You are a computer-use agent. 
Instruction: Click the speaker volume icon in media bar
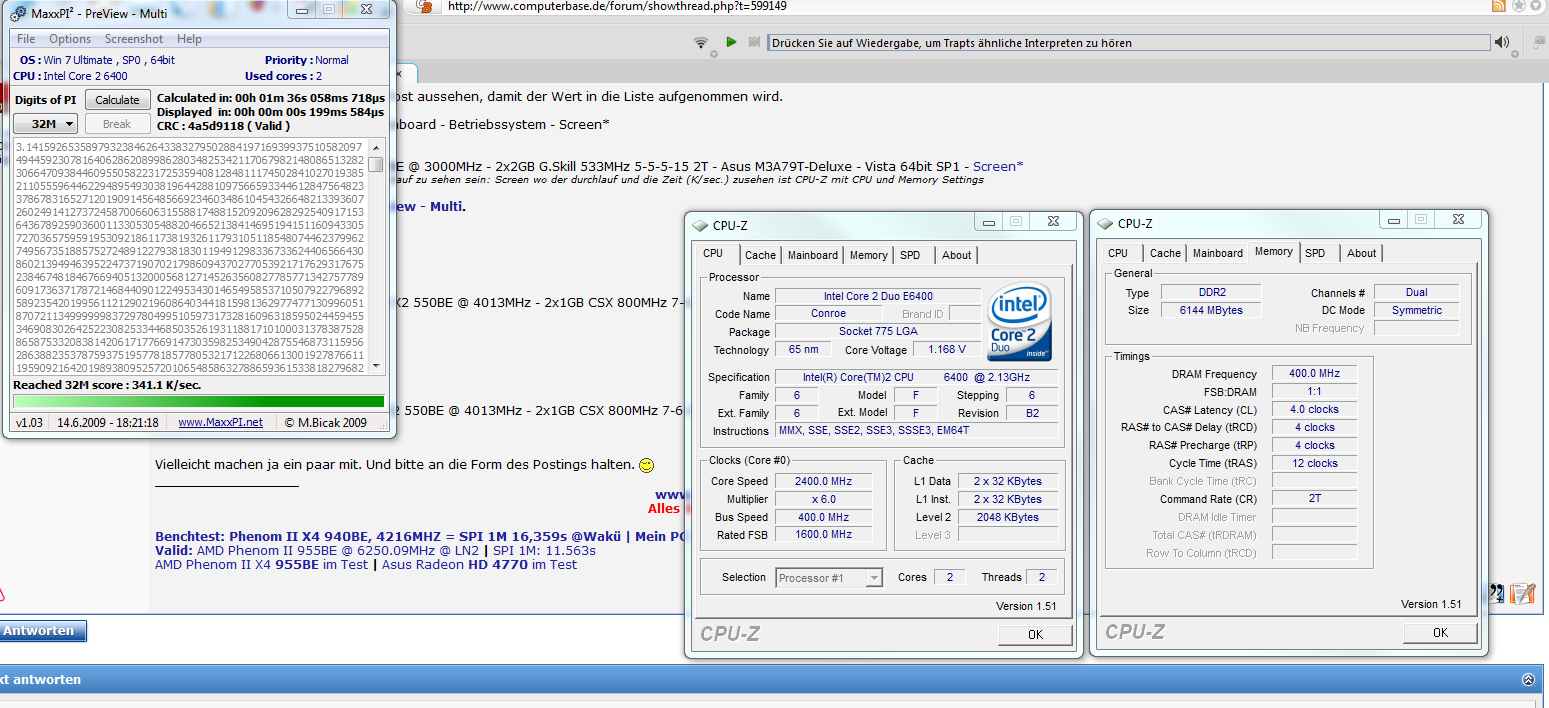click(1502, 42)
